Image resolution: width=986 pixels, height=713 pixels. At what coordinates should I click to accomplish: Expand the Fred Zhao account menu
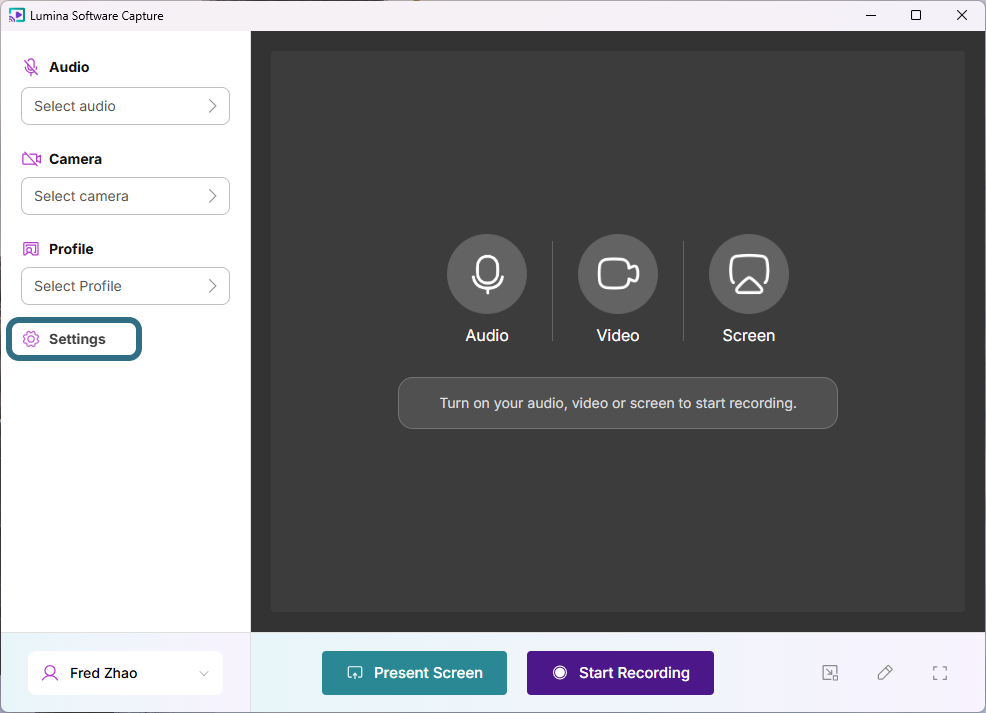[125, 673]
